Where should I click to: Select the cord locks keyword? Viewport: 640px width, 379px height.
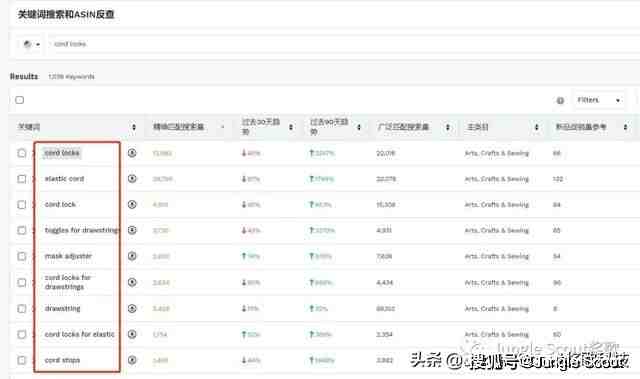(62, 153)
